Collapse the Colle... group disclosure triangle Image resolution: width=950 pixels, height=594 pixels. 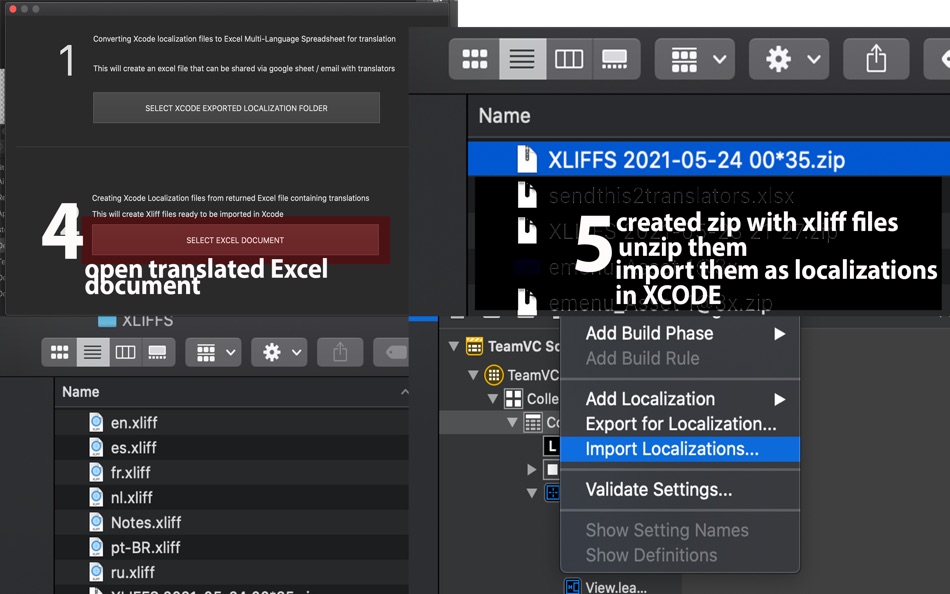[x=493, y=399]
